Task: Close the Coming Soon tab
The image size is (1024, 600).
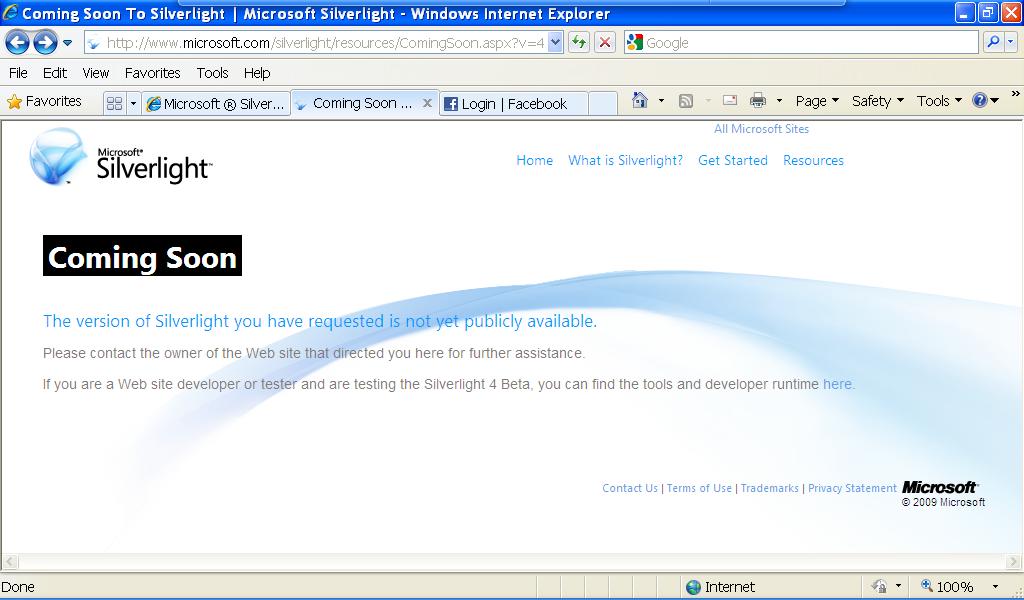Action: (427, 103)
